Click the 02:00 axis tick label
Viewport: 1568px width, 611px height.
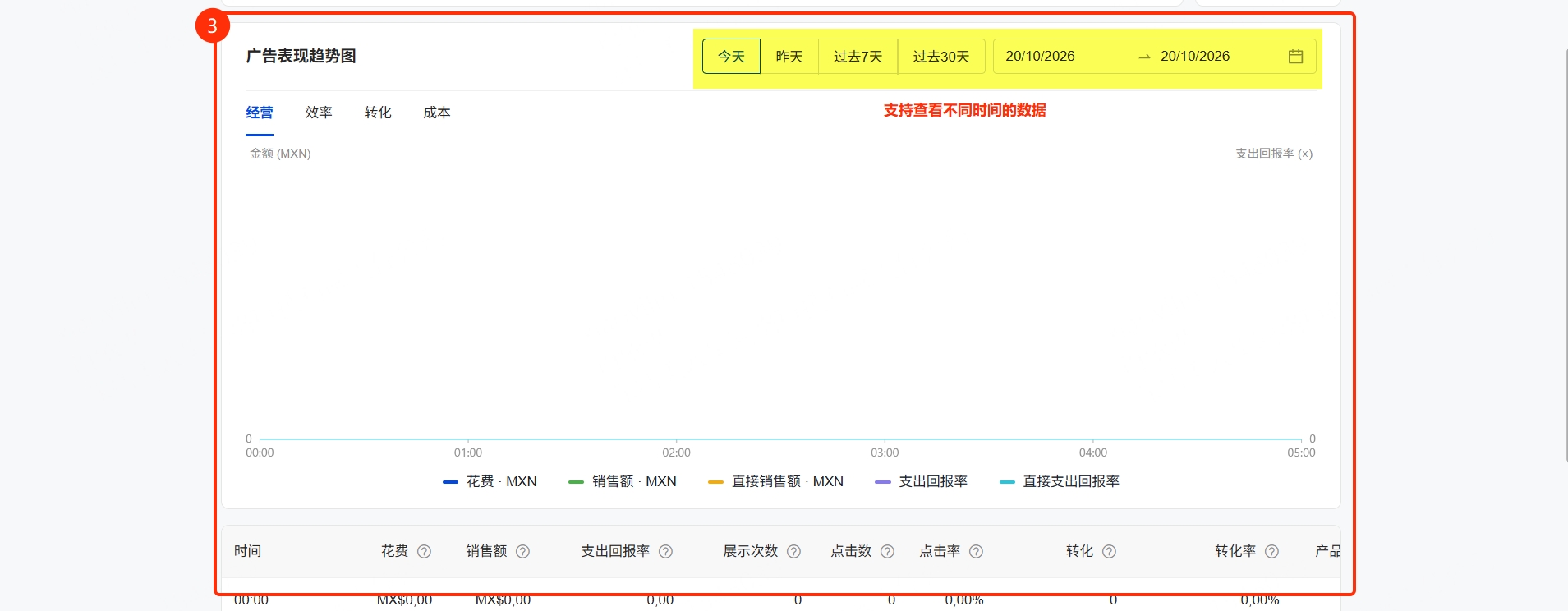(x=676, y=453)
